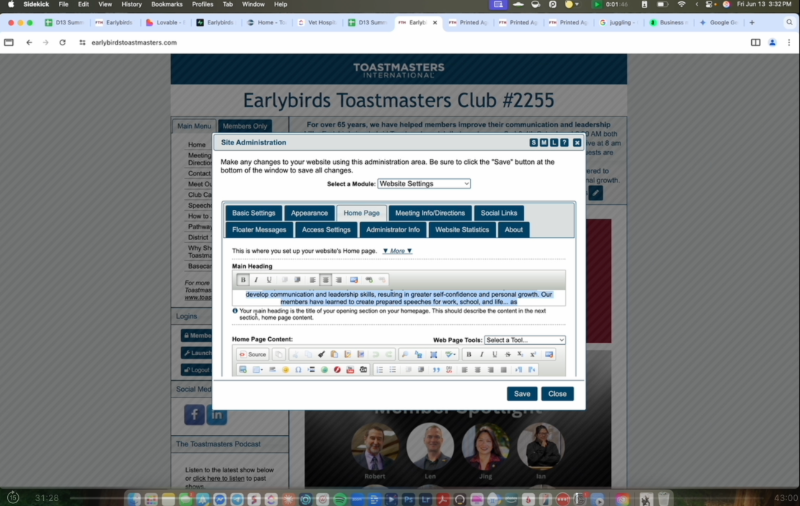Click the Select All icon

(434, 355)
